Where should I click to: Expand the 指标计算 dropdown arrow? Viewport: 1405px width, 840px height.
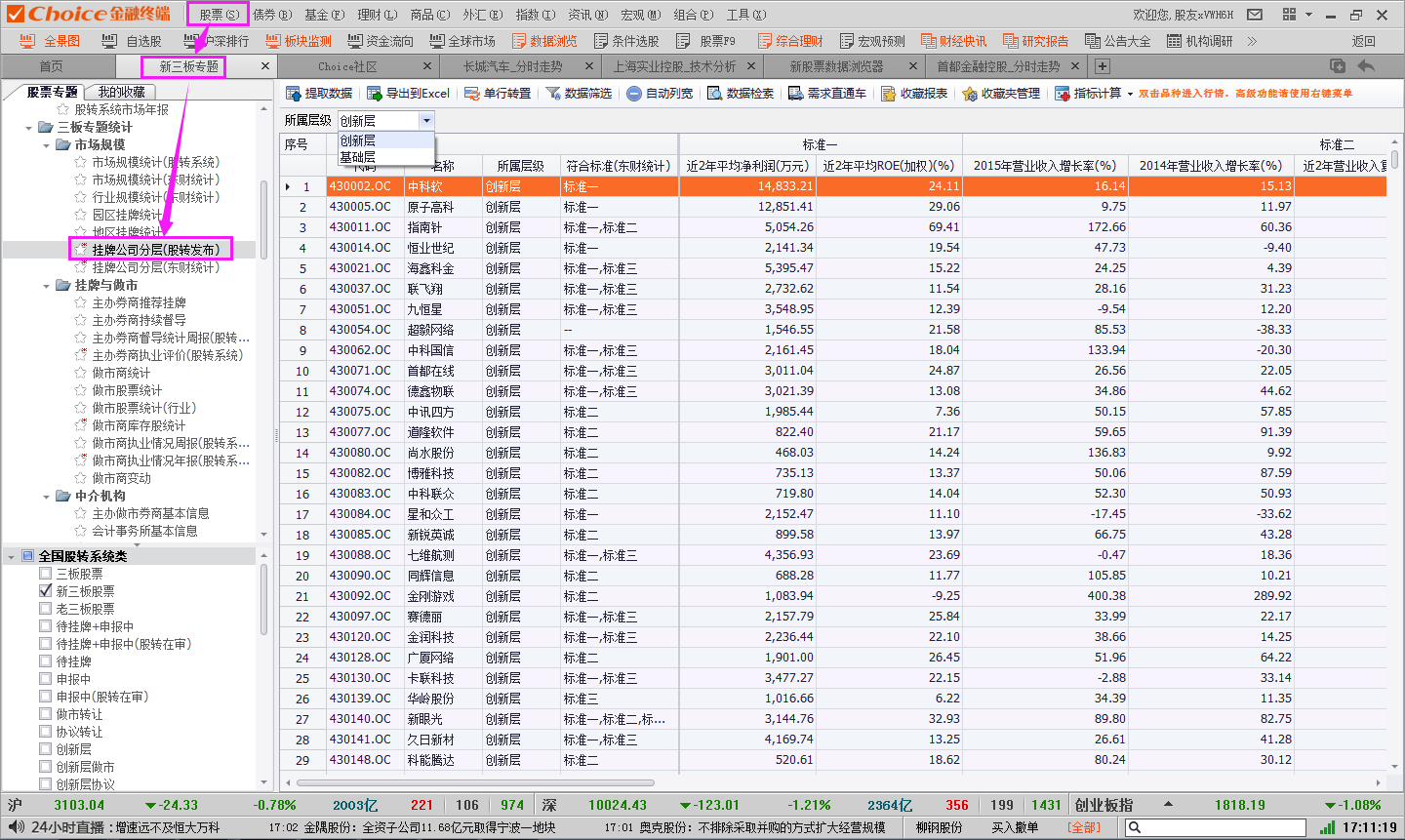point(1130,95)
